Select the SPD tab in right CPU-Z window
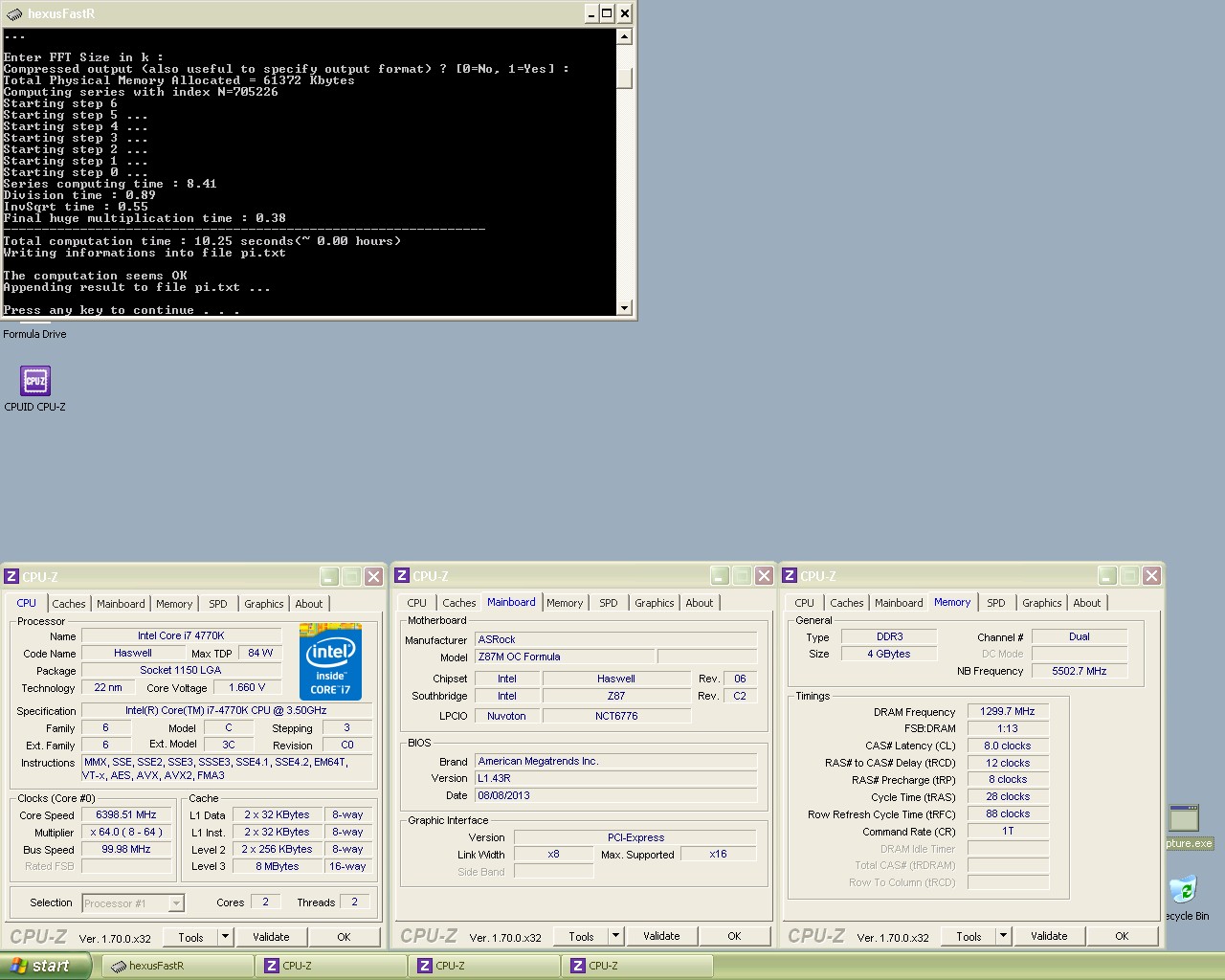 996,603
